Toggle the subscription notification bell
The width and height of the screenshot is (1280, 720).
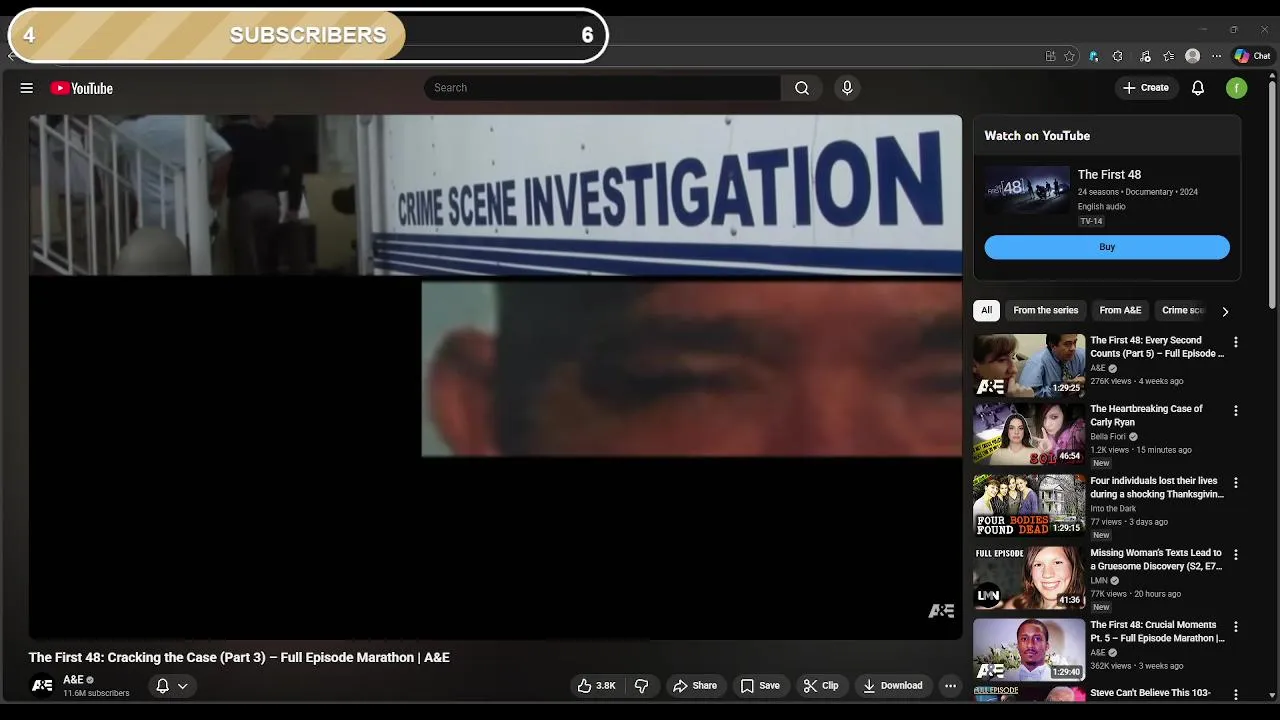(x=162, y=686)
